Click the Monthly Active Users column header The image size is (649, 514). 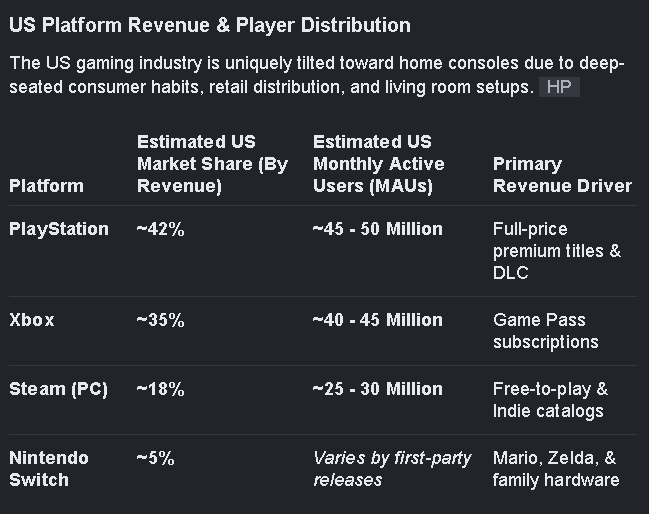click(379, 164)
